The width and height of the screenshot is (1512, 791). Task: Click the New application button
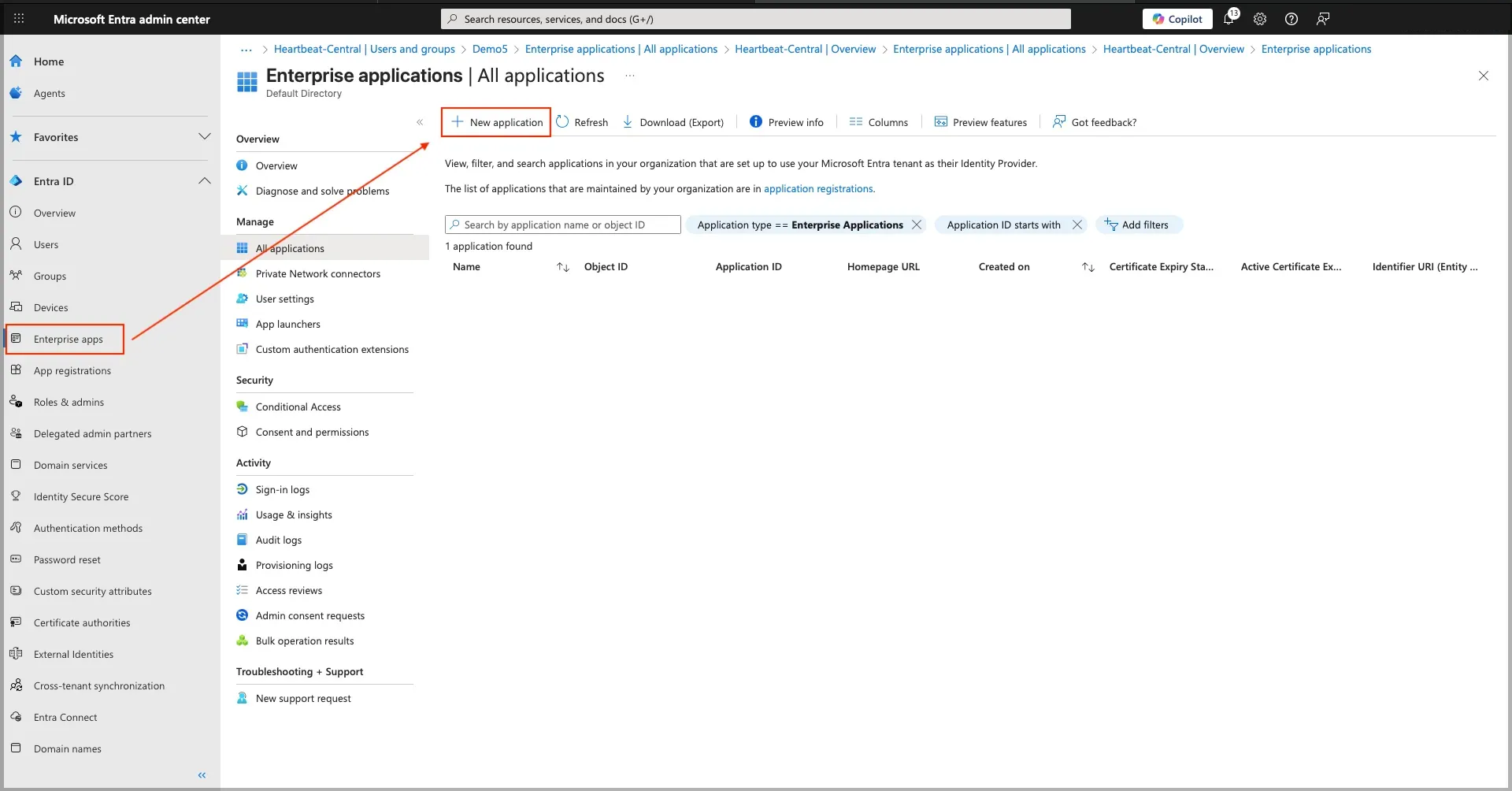coord(496,122)
